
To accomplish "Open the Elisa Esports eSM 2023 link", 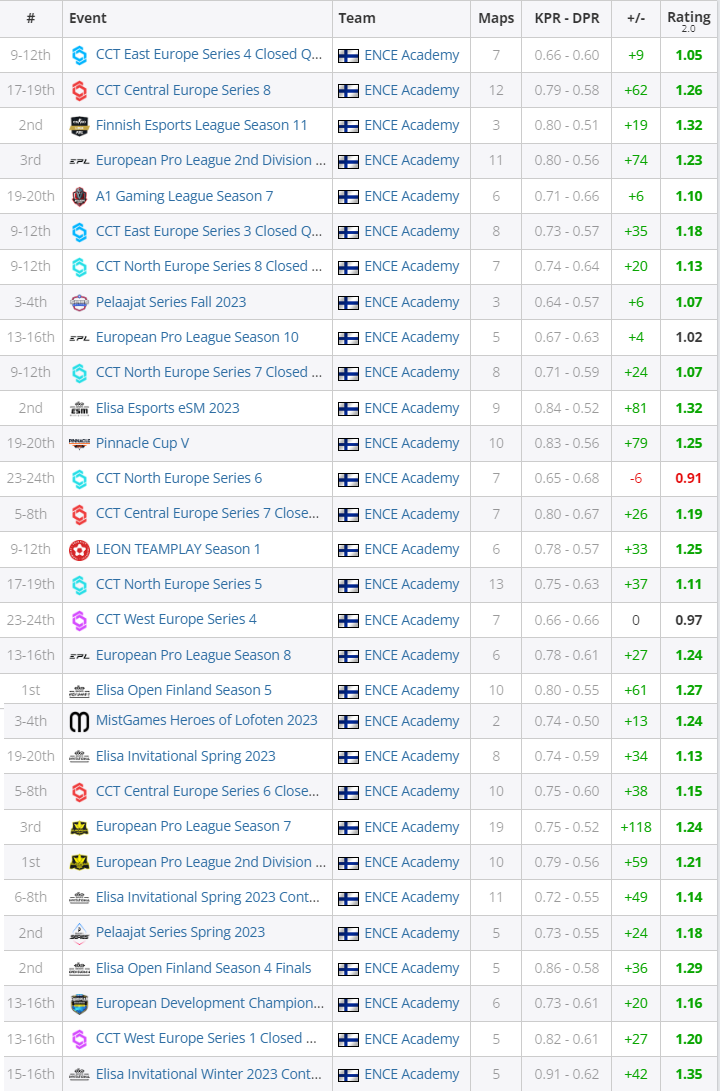I will point(168,408).
